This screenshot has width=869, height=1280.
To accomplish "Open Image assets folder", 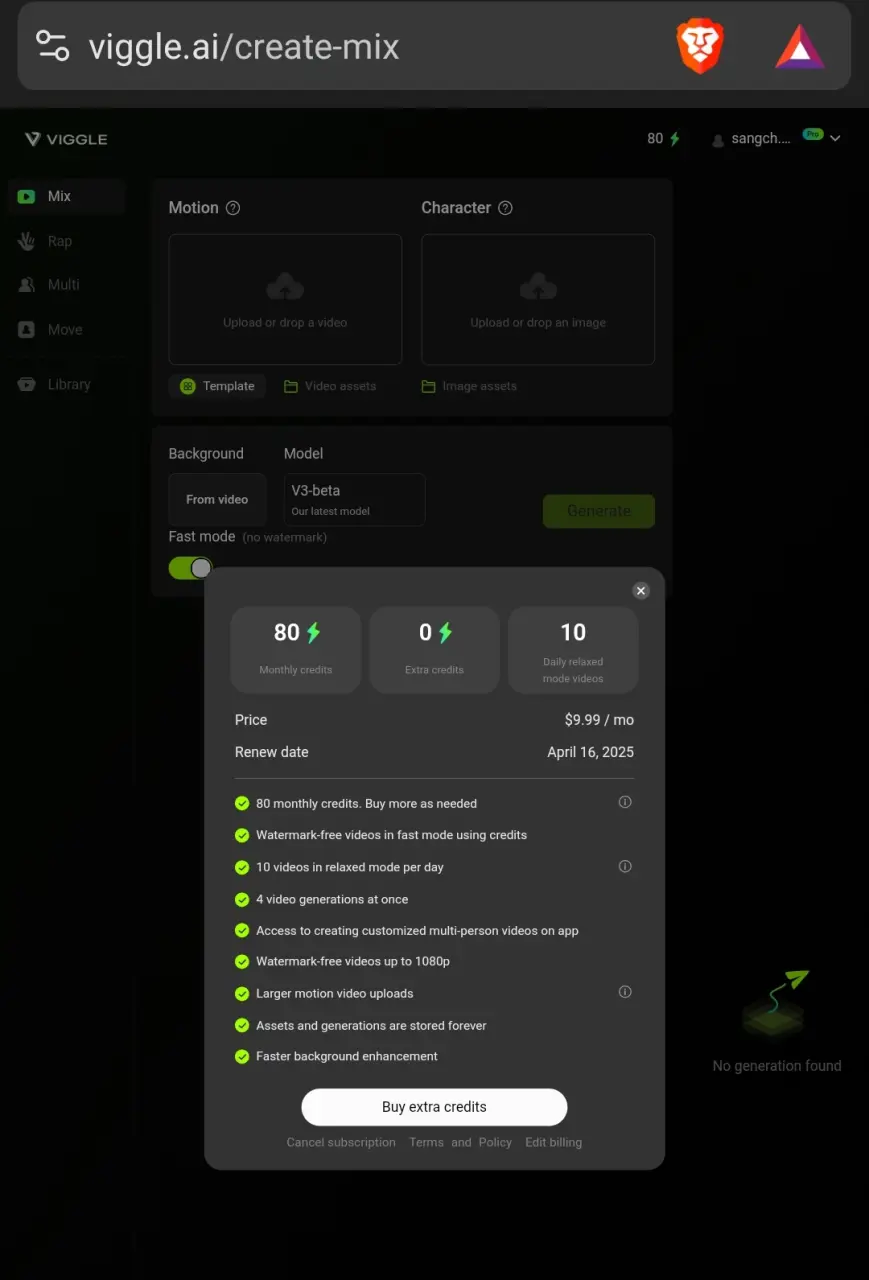I will pos(470,386).
